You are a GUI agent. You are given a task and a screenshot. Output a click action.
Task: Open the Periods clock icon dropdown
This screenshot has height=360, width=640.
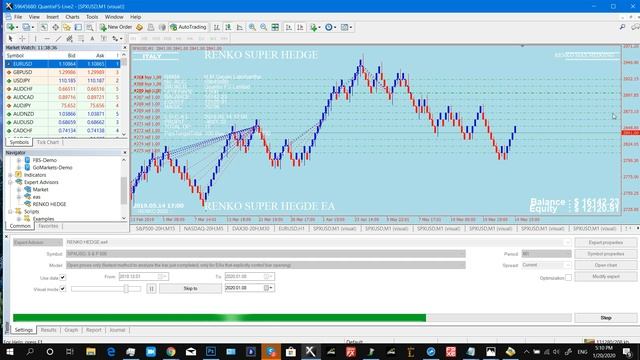(x=330, y=27)
